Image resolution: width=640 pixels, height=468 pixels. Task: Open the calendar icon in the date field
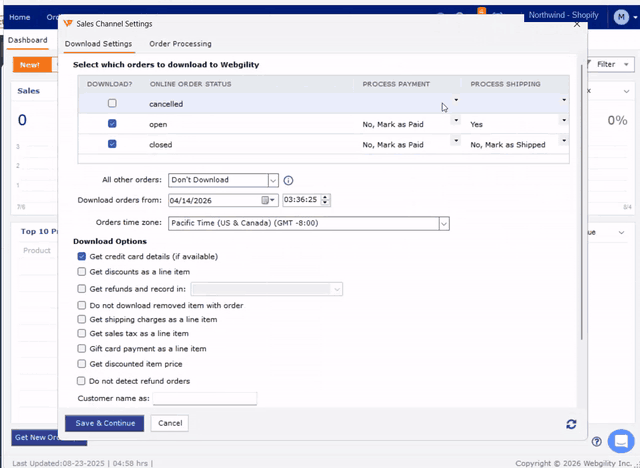pos(265,200)
